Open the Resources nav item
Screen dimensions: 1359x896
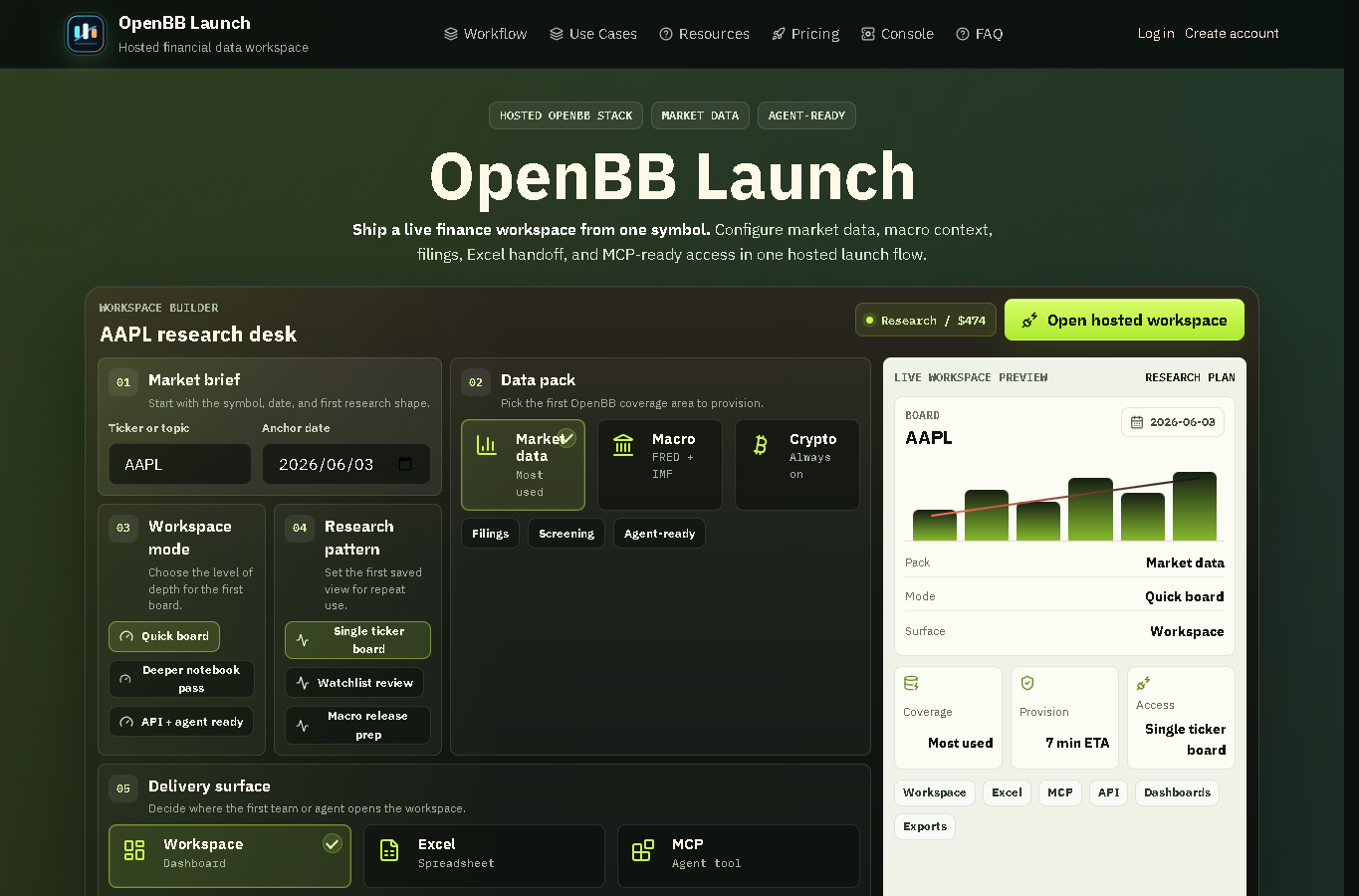click(x=704, y=34)
